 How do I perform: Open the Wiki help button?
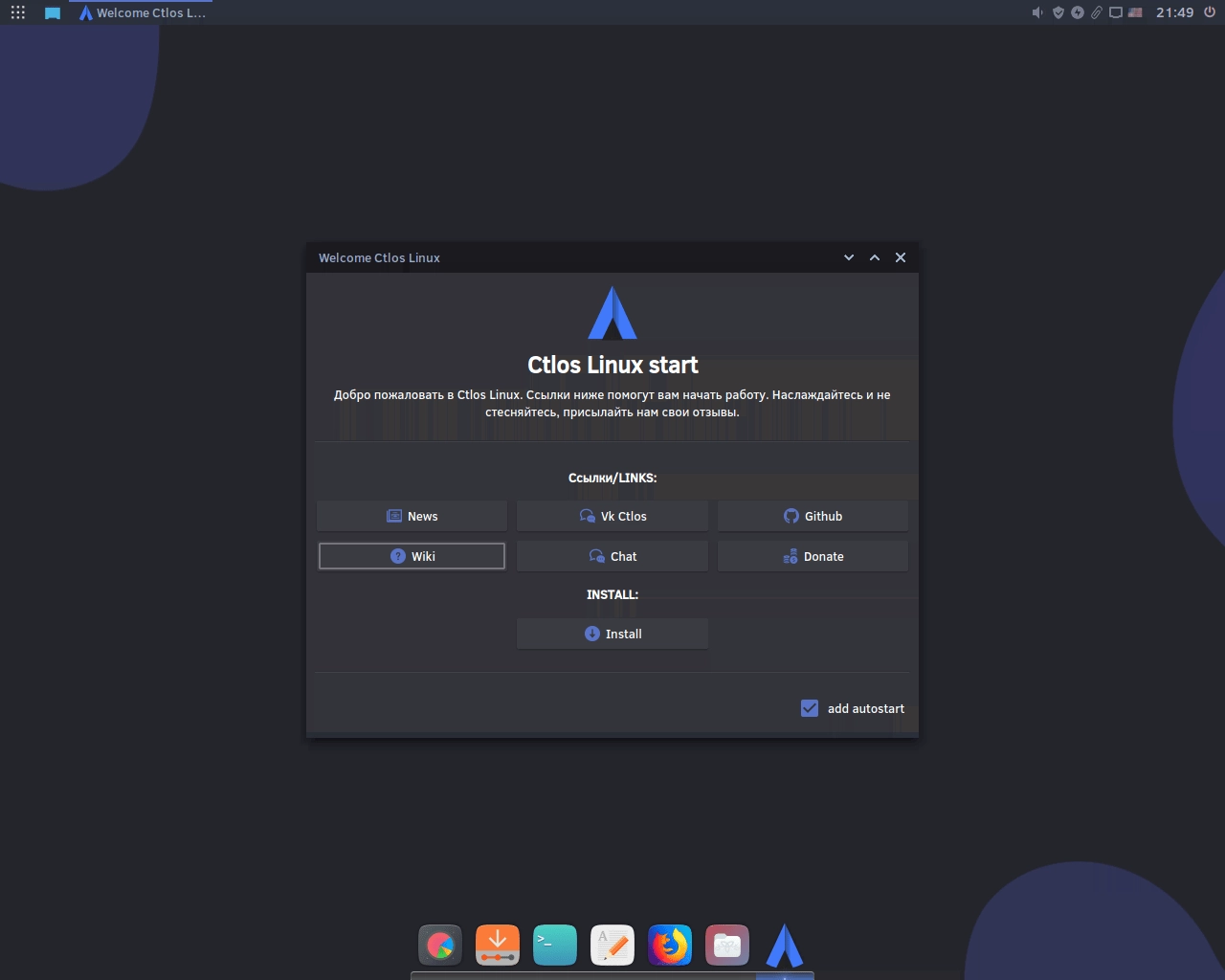pos(412,556)
